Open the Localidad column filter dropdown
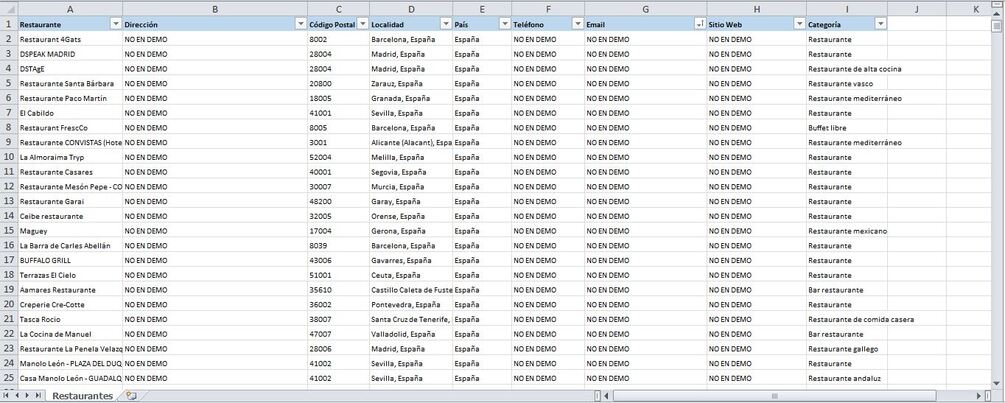Viewport: 1005px width, 403px height. coord(445,24)
